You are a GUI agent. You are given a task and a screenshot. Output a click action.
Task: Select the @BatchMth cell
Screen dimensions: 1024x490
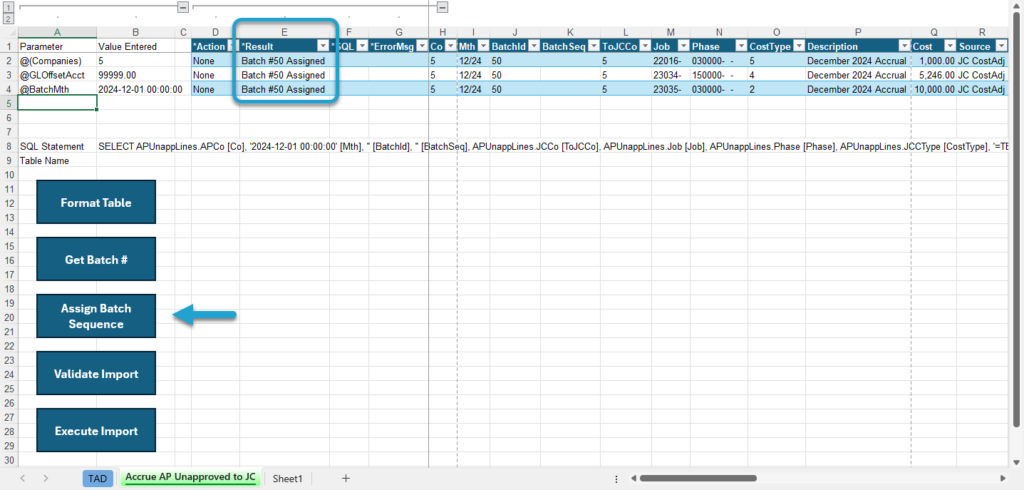(x=57, y=89)
